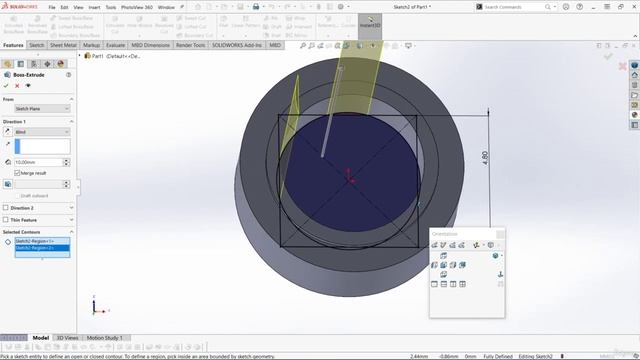640x360 pixels.
Task: Open the Window menu
Action: pos(166,7)
